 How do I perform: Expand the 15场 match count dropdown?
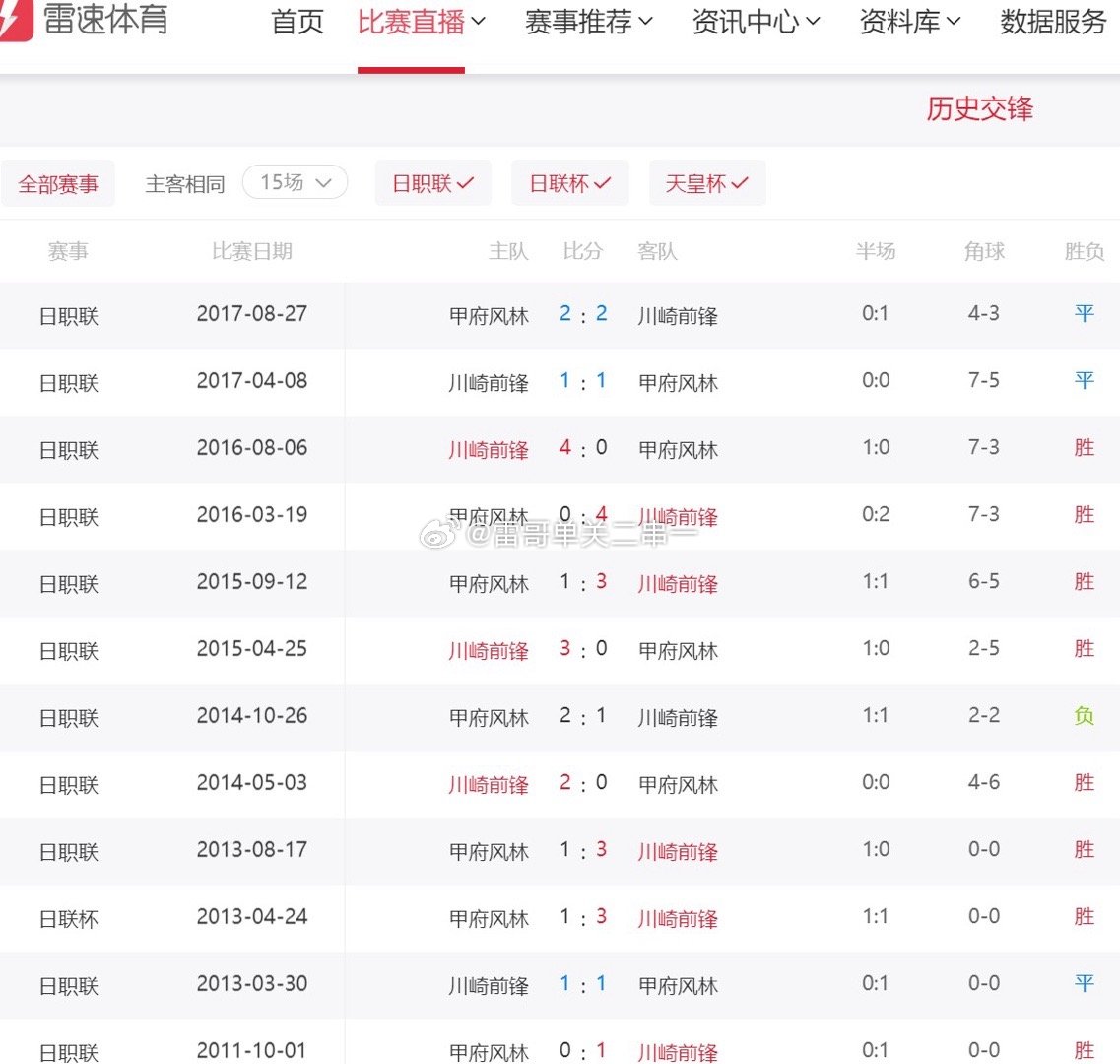(x=295, y=181)
